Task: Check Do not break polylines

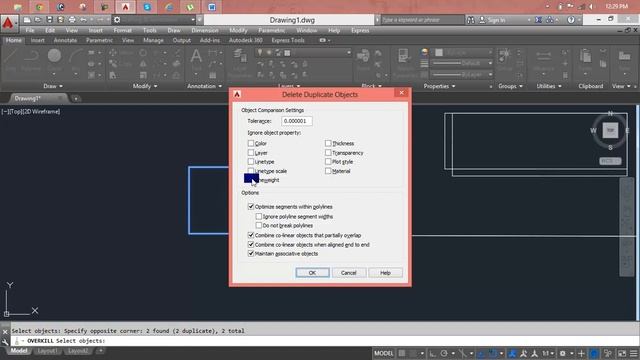Action: (258, 225)
